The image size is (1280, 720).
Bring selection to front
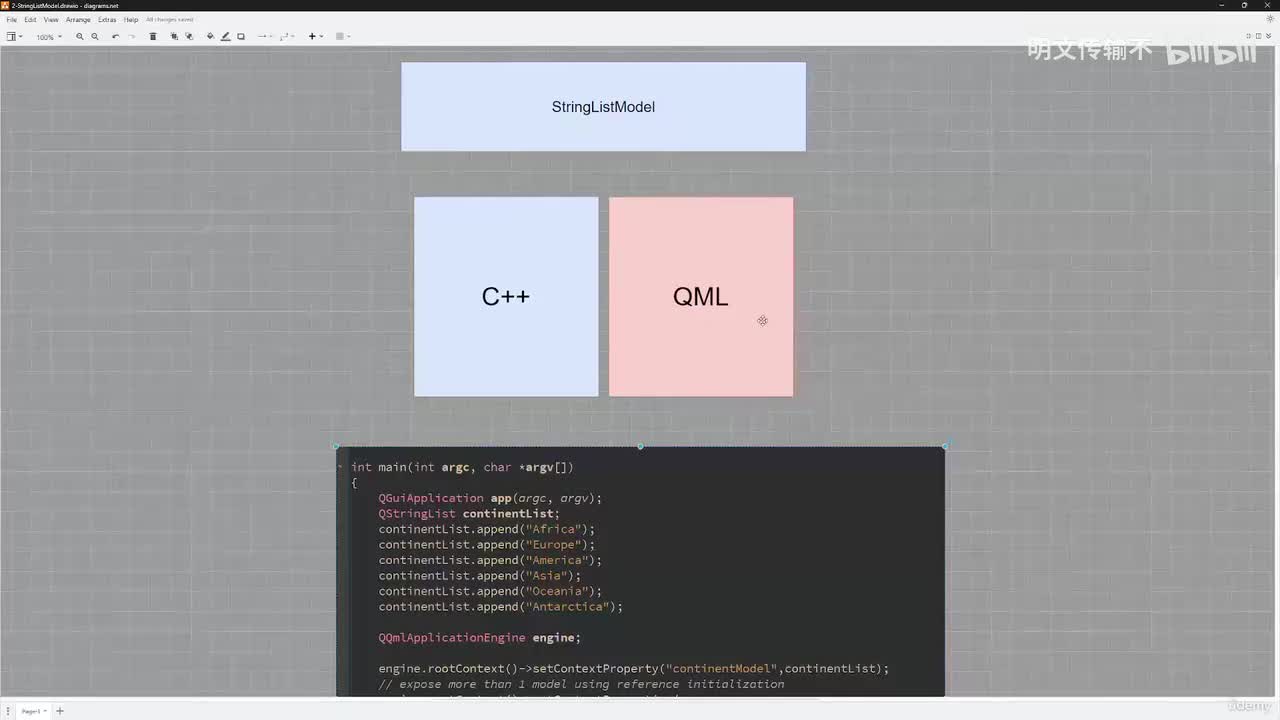point(174,37)
